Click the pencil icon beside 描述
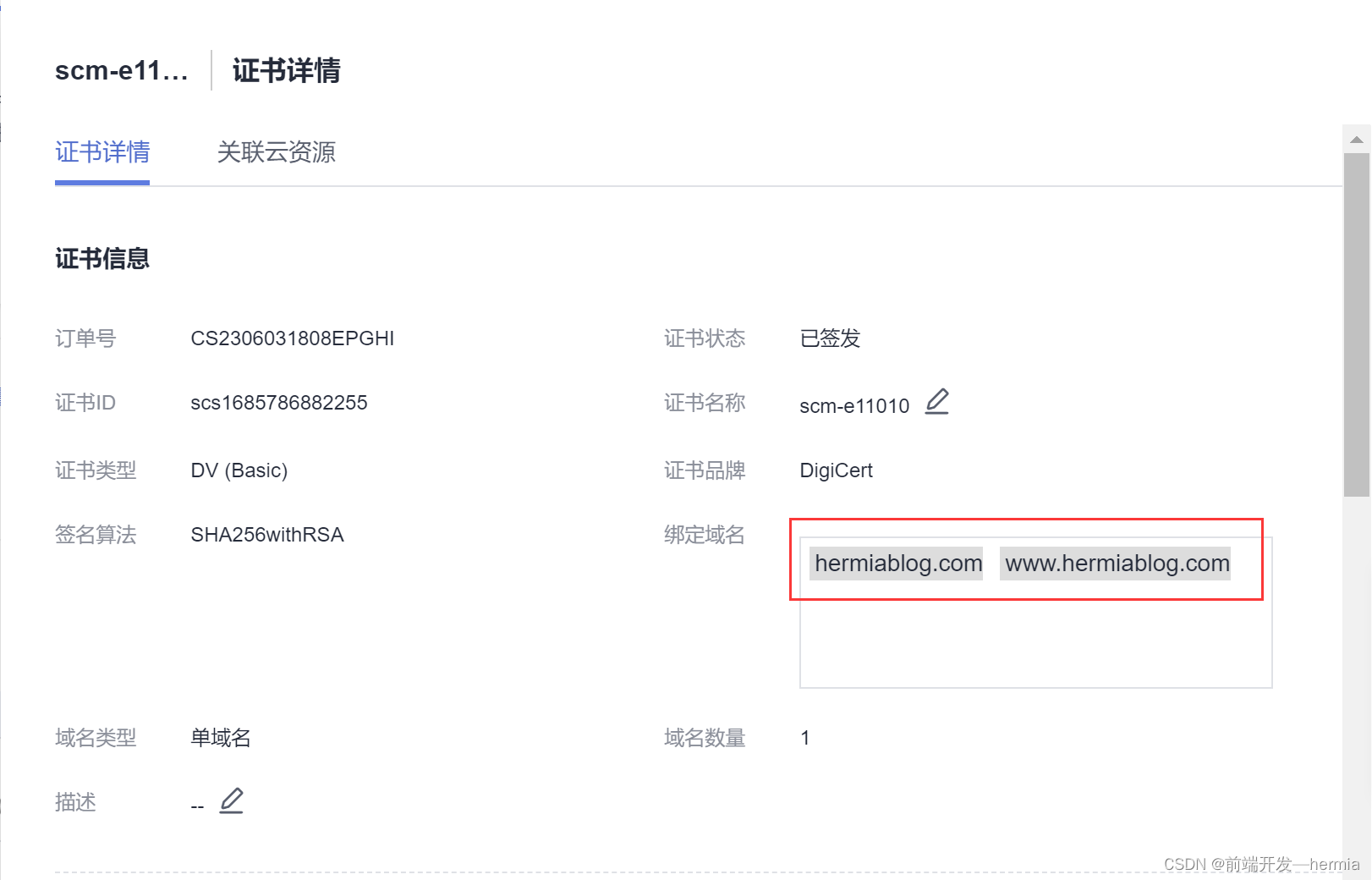This screenshot has height=880, width=1372. [231, 800]
